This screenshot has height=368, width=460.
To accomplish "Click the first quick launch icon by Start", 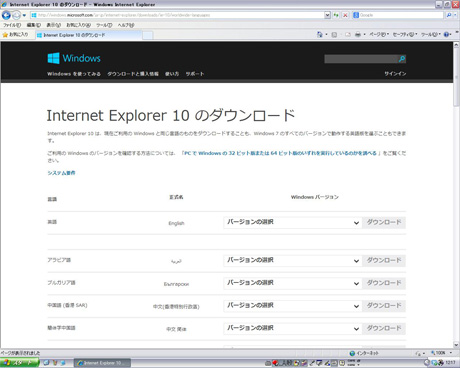I will (x=46, y=363).
